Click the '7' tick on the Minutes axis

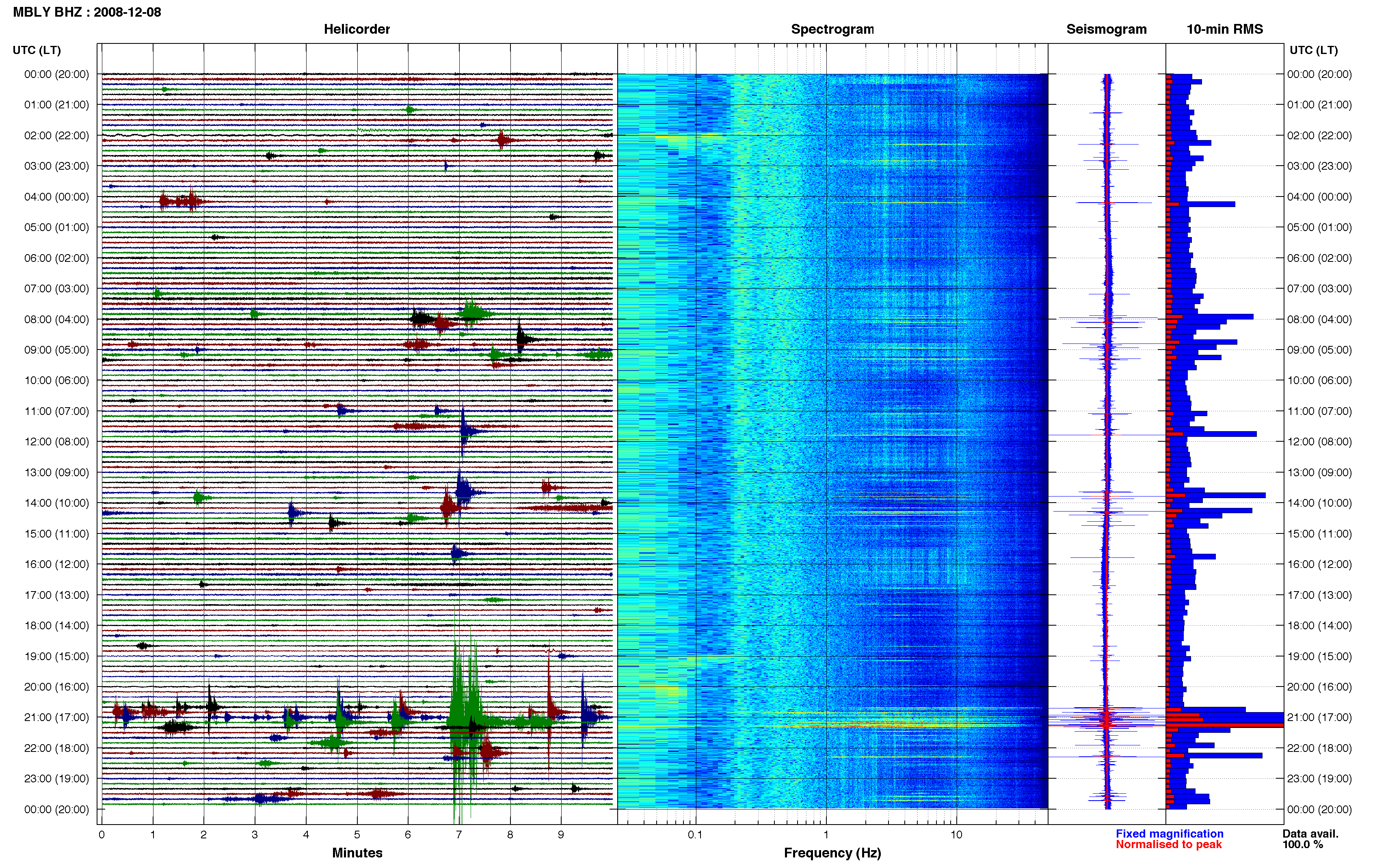(x=458, y=835)
